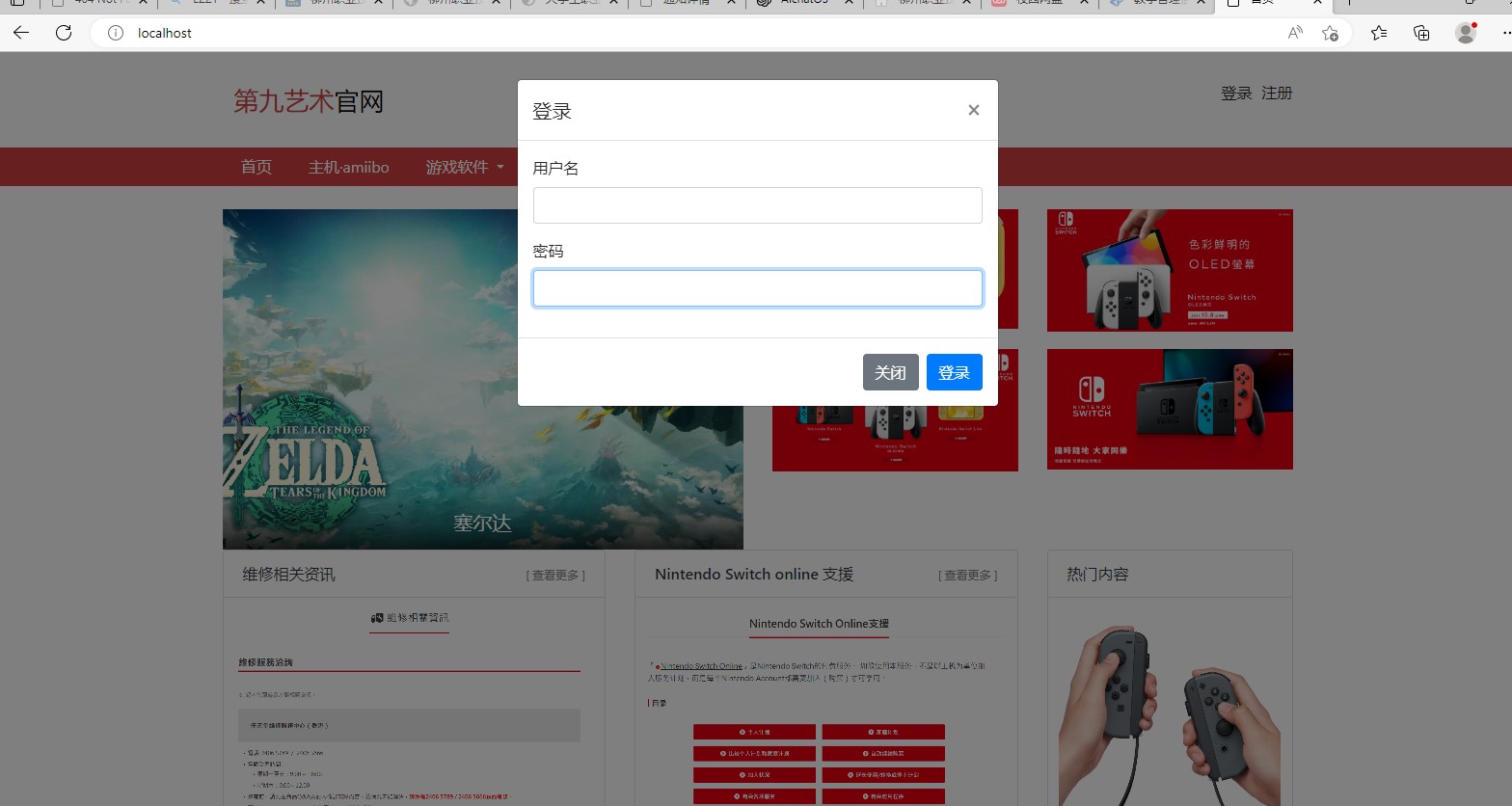The image size is (1512, 806).
Task: Click the 维修相关资讯 panel heading
Action: pyautogui.click(x=289, y=575)
